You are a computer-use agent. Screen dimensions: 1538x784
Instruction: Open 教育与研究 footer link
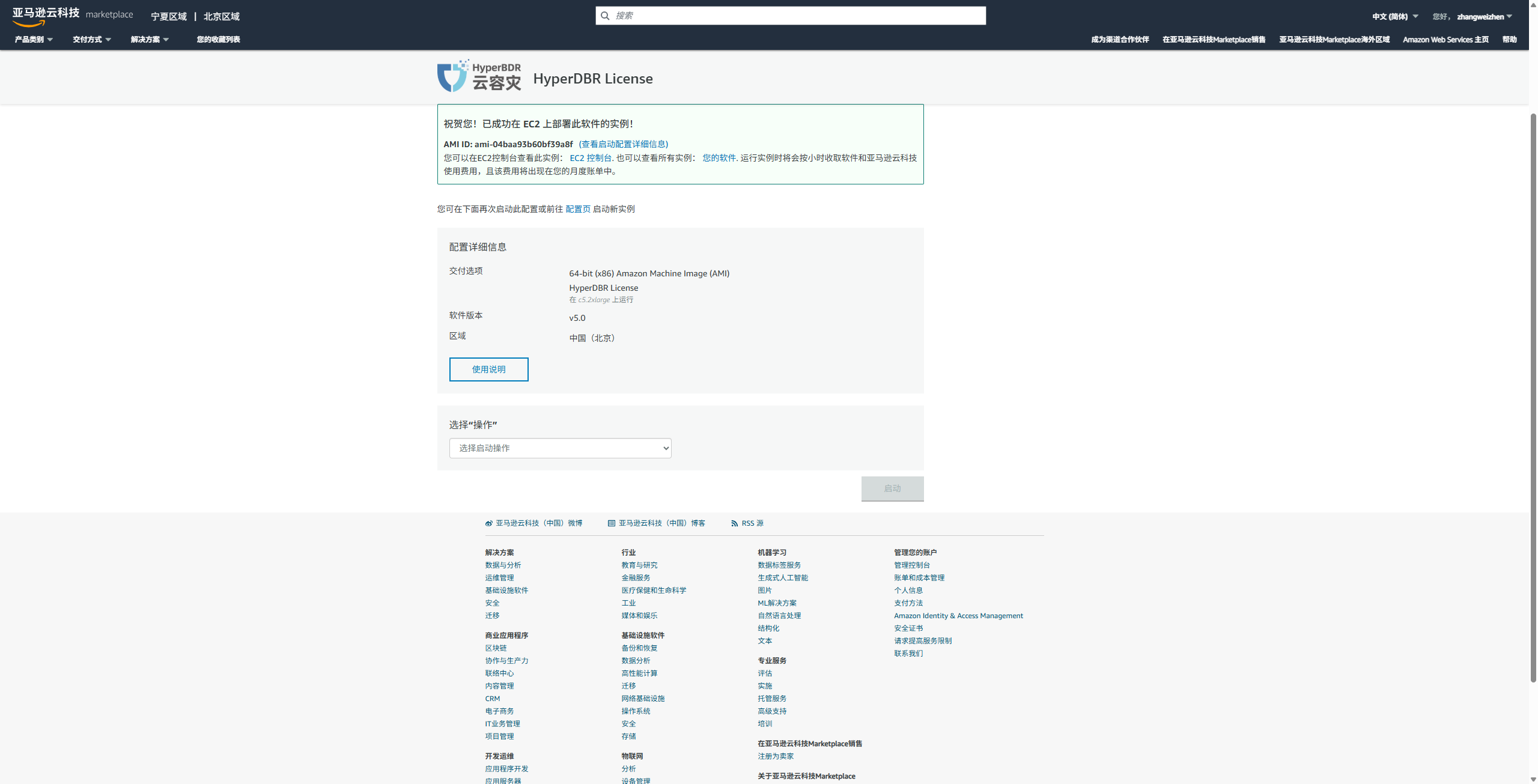click(x=639, y=565)
